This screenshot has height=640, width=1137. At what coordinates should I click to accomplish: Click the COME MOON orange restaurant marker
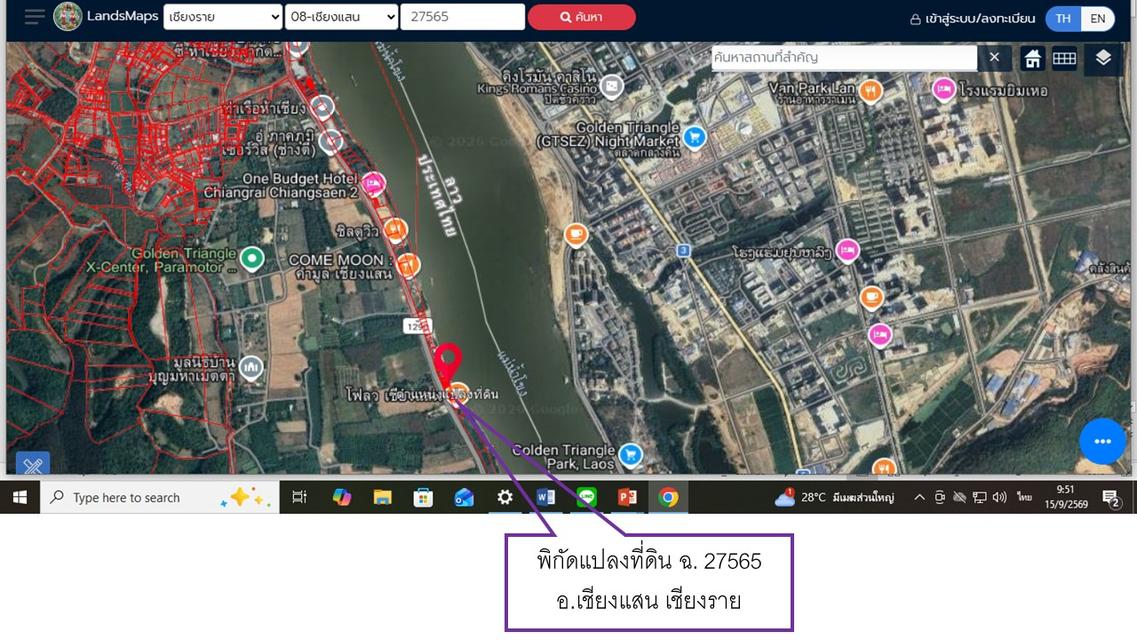(x=408, y=264)
